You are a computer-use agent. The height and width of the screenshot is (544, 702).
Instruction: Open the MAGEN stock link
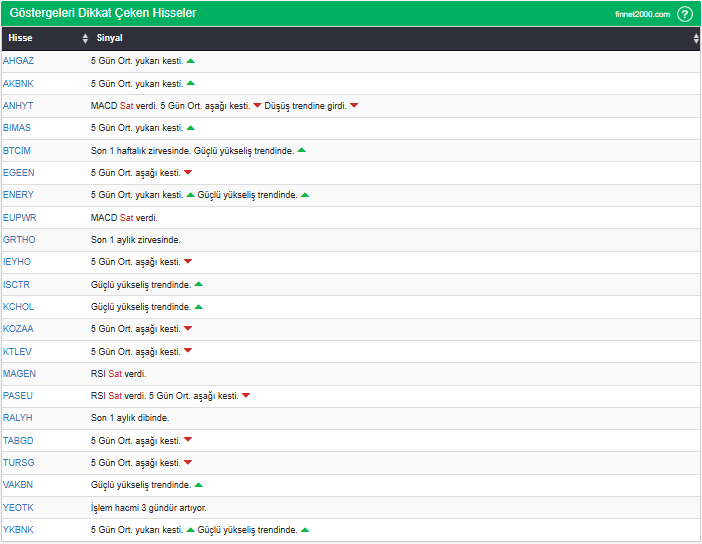pos(19,374)
